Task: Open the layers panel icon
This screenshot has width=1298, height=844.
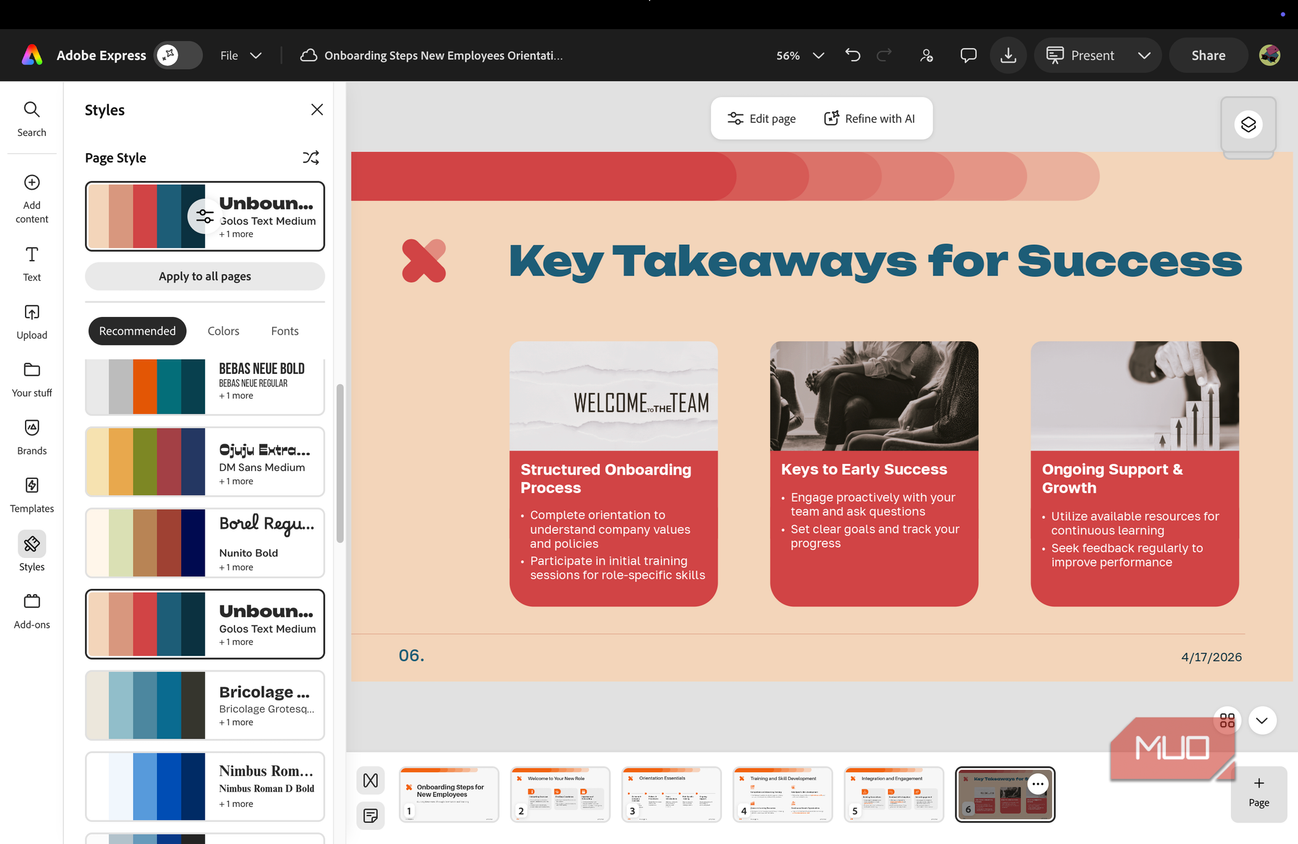Action: 1248,125
